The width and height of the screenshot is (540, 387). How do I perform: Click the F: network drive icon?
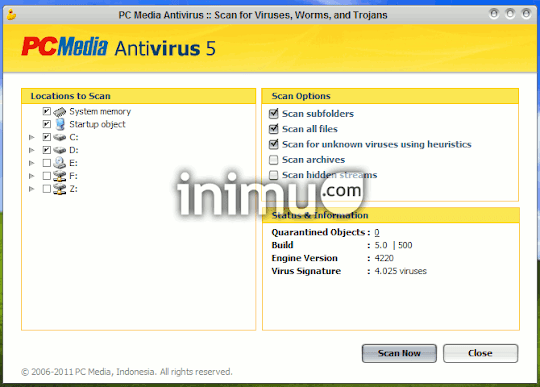click(60, 176)
